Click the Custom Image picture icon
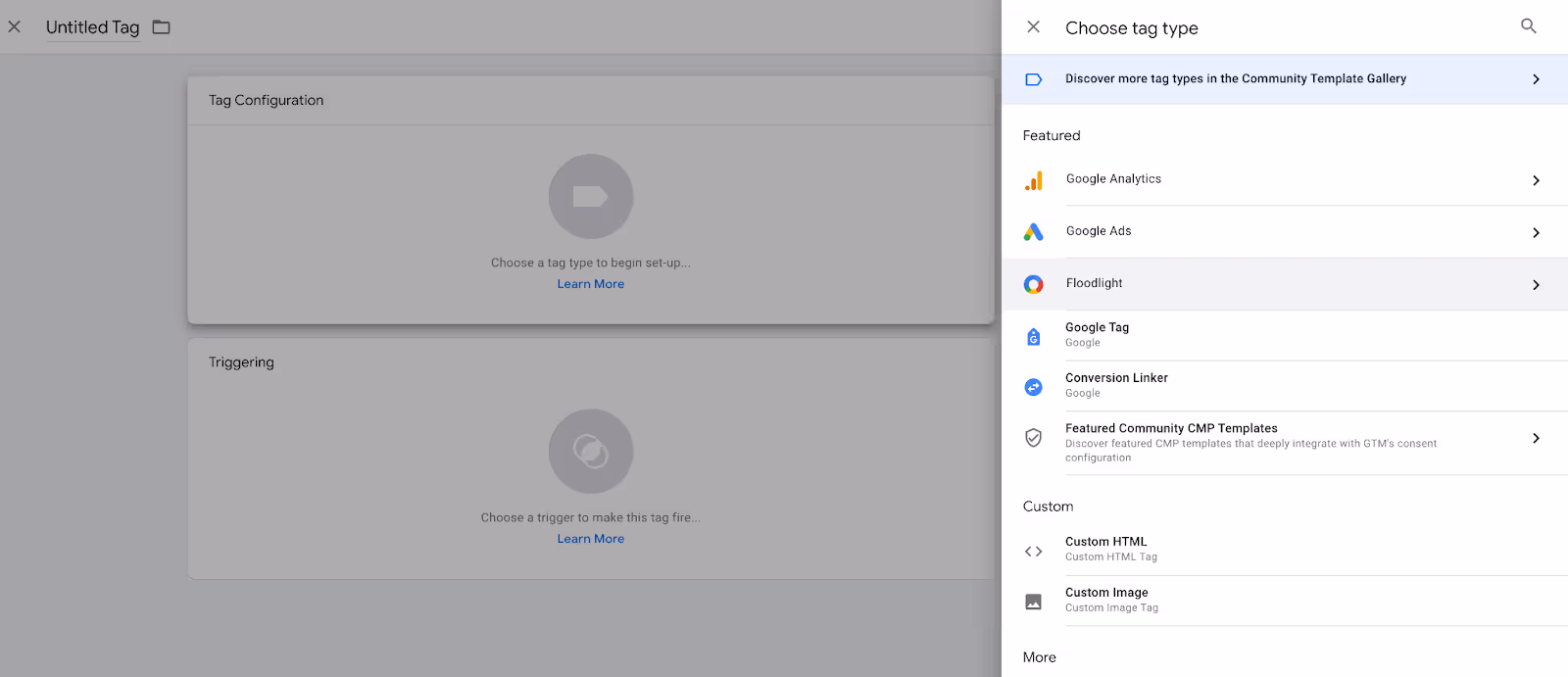The height and width of the screenshot is (677, 1568). pyautogui.click(x=1034, y=602)
